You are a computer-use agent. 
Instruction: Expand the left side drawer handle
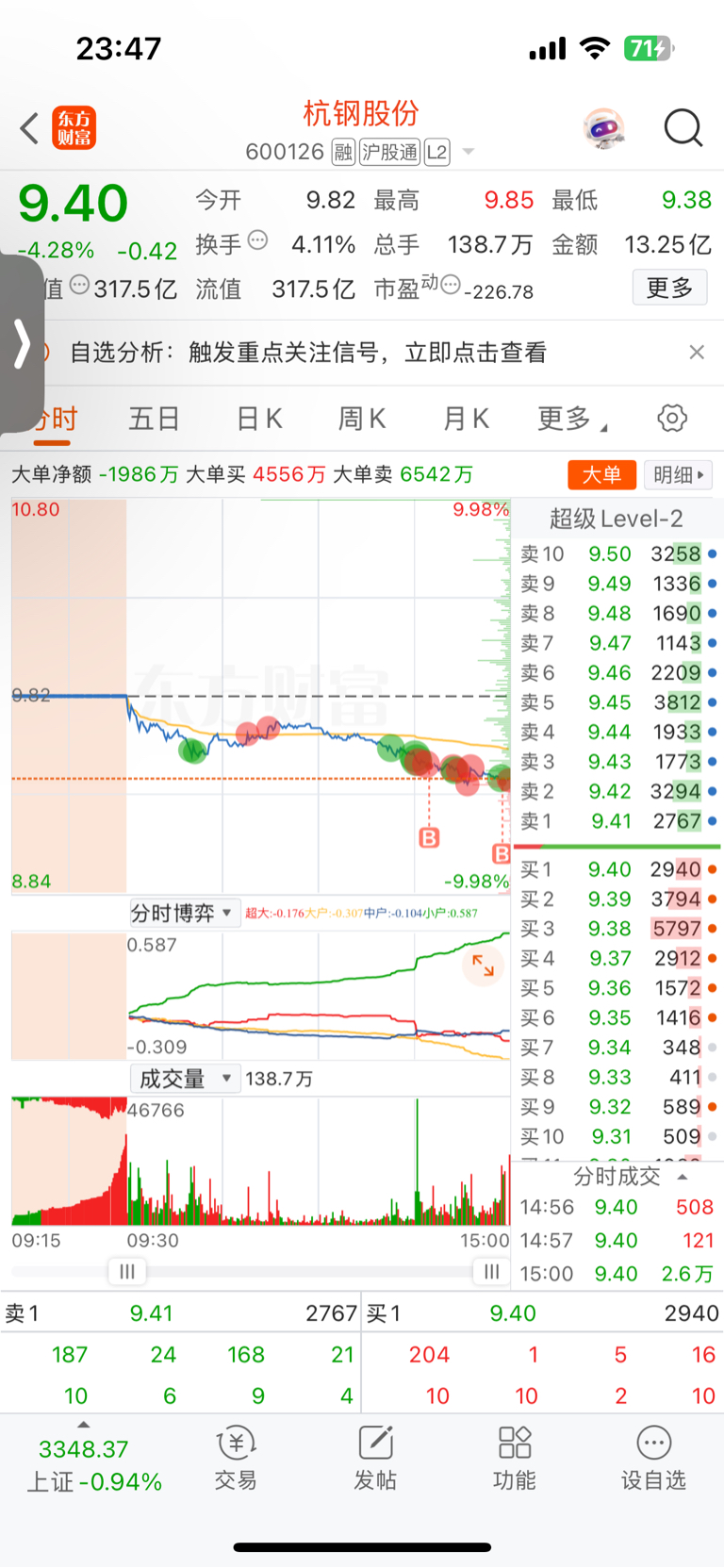point(21,343)
